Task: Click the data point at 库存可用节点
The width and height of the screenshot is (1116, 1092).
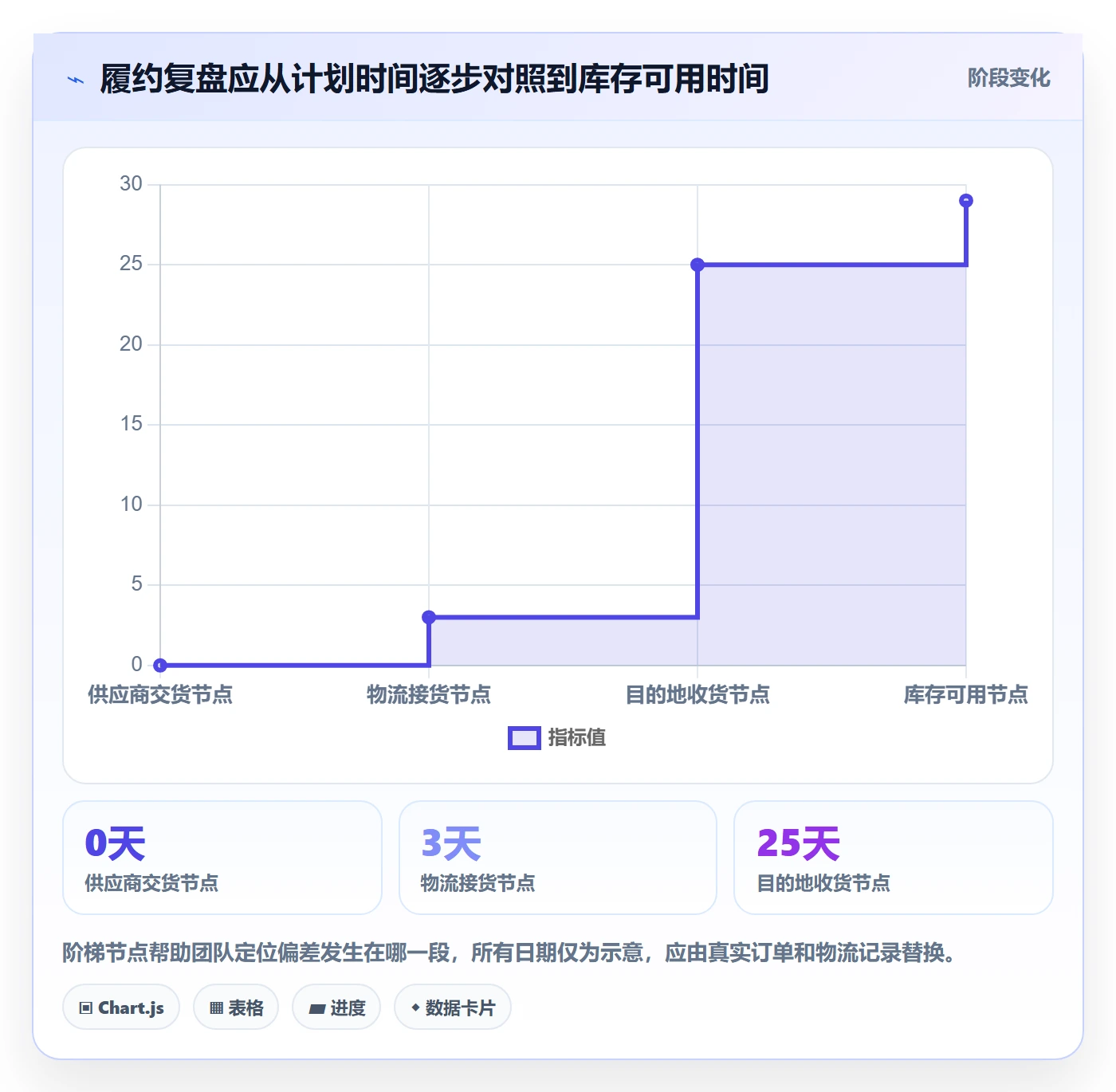Action: [x=966, y=201]
